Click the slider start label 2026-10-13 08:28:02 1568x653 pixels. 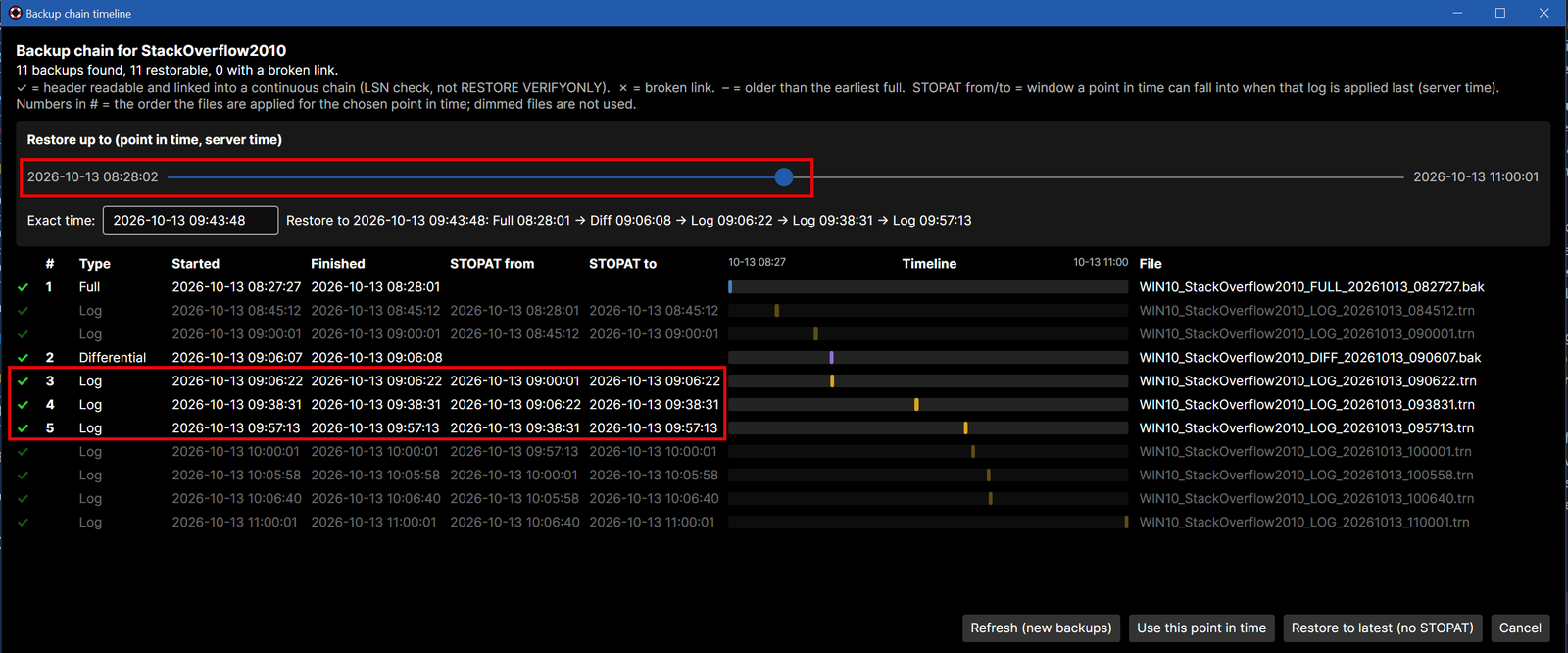[92, 177]
